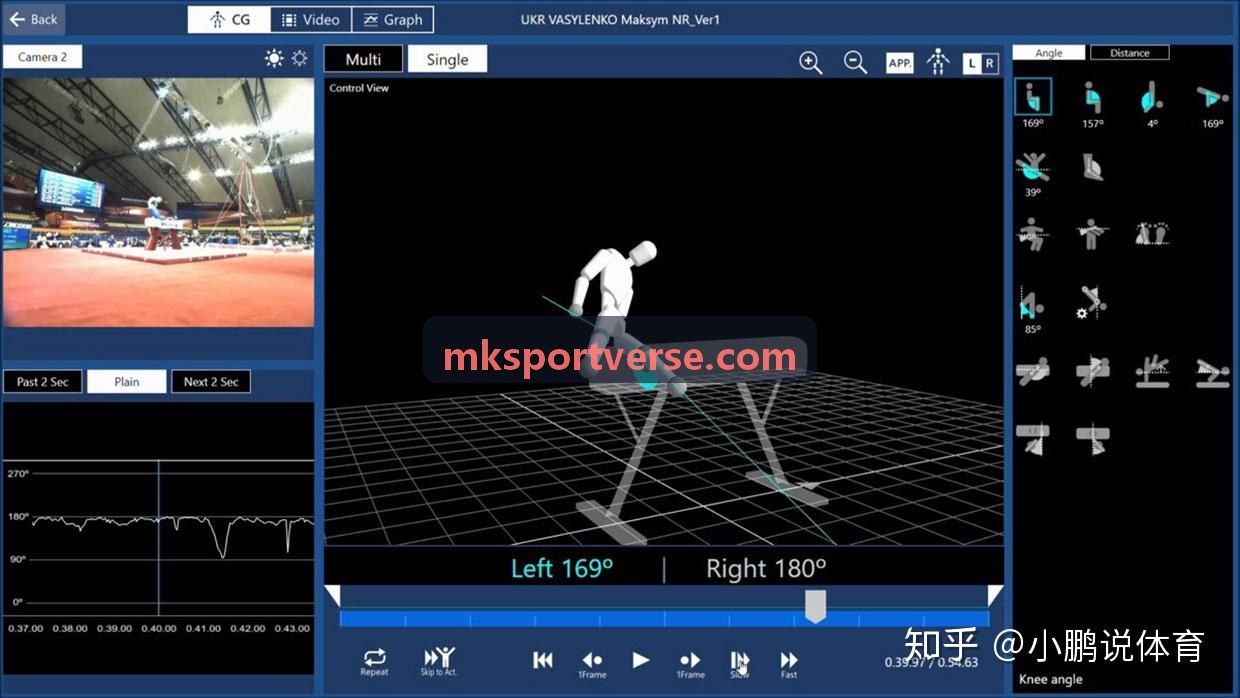This screenshot has height=698, width=1240.
Task: Select the two feet angle icon
Action: (x=1152, y=235)
